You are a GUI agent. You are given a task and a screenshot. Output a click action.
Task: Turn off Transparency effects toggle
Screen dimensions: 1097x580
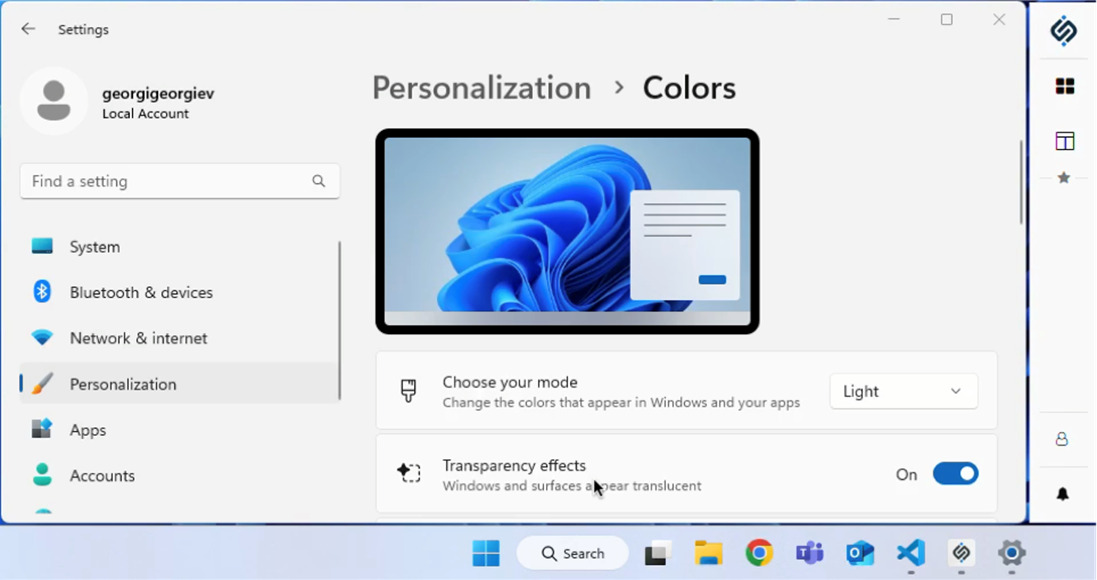tap(956, 474)
